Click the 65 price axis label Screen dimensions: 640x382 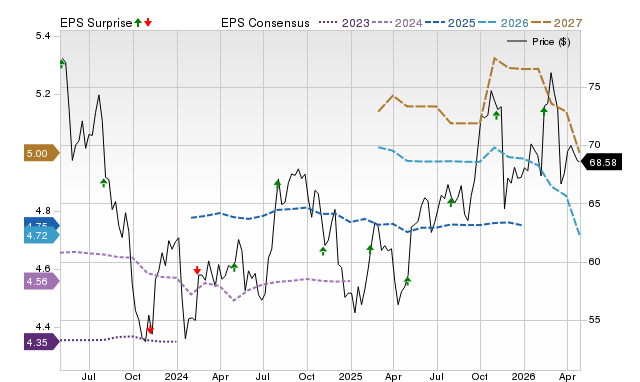(x=594, y=203)
